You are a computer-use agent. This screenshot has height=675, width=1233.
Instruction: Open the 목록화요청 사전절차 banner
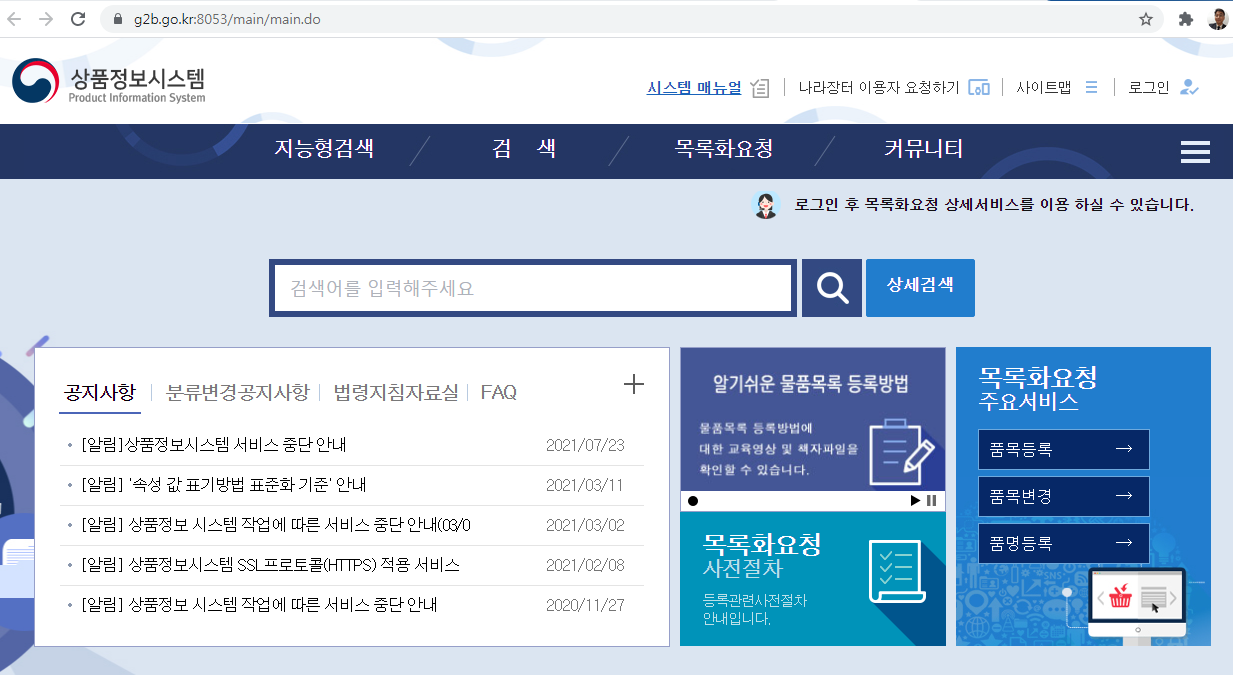coord(813,579)
